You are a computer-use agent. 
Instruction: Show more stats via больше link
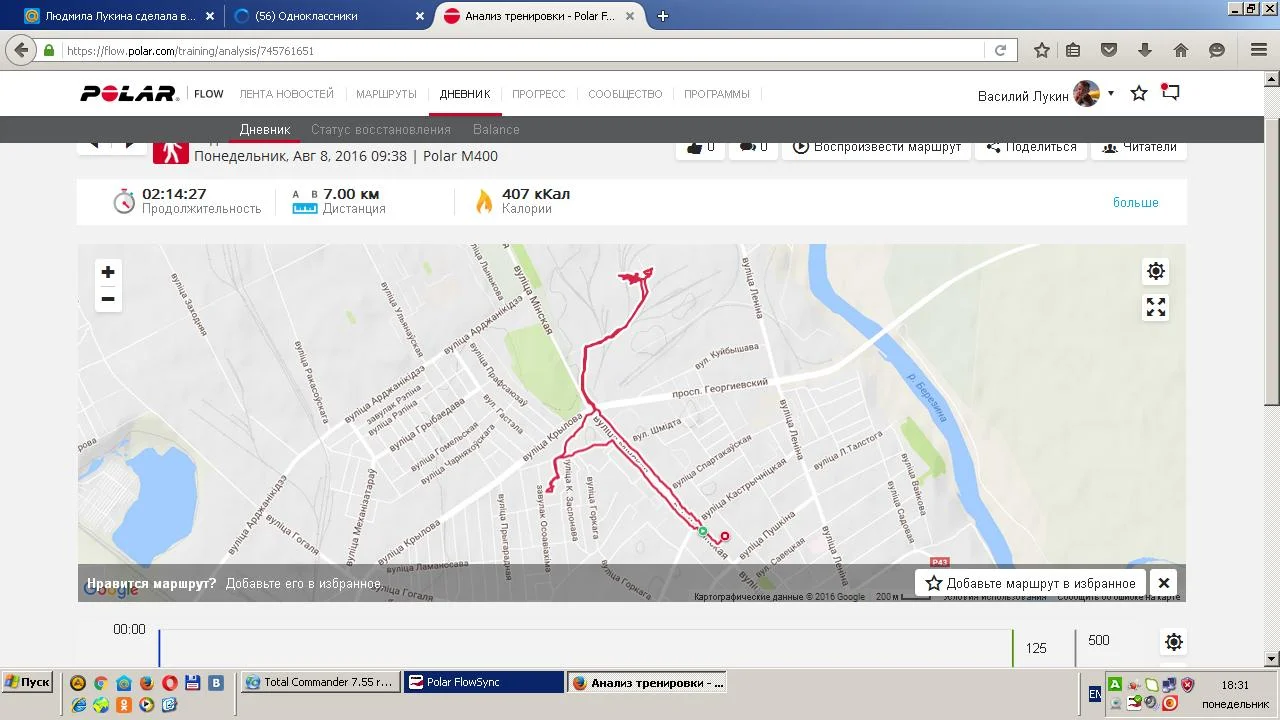click(x=1135, y=203)
